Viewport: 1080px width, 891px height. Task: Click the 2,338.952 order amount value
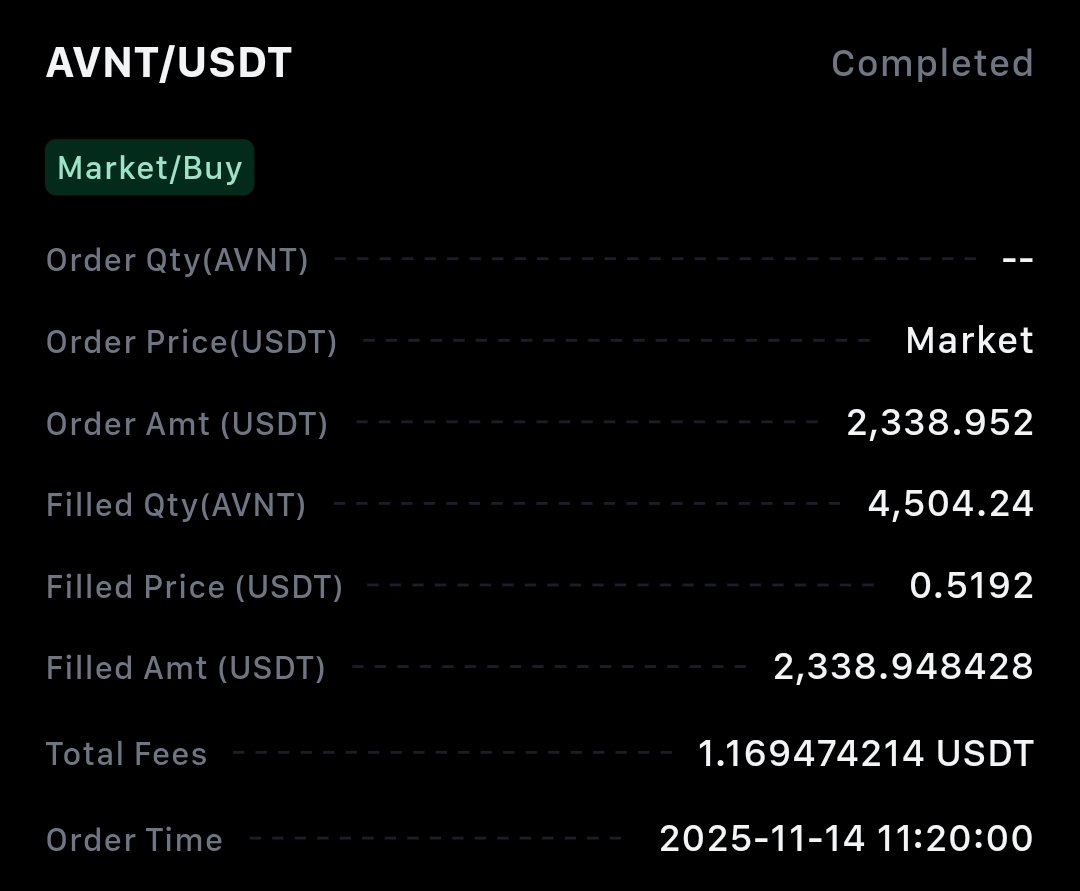[940, 423]
